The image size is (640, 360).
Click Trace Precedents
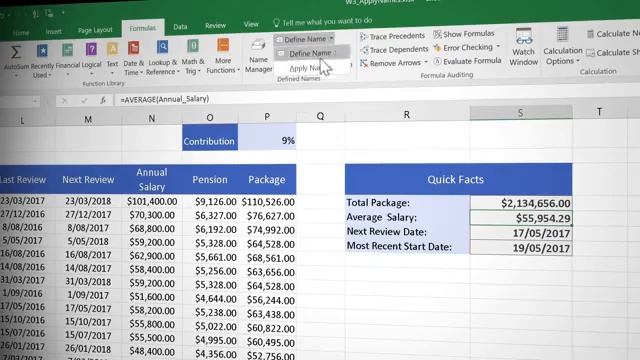(x=392, y=36)
